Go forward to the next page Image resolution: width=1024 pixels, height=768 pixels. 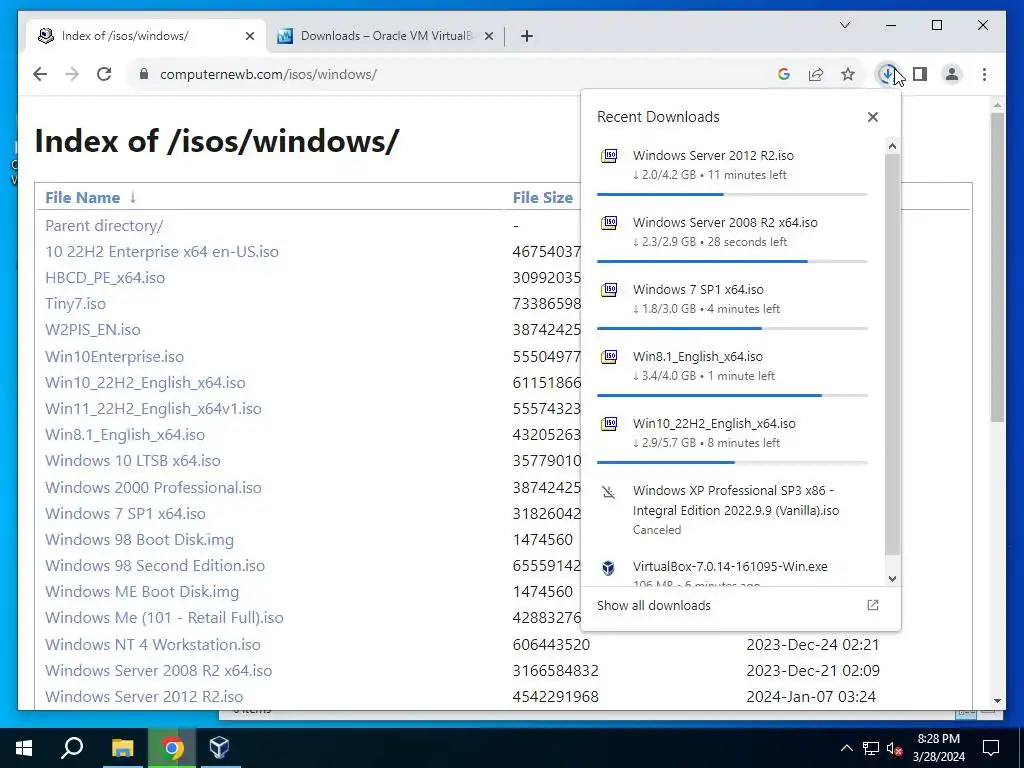72,74
